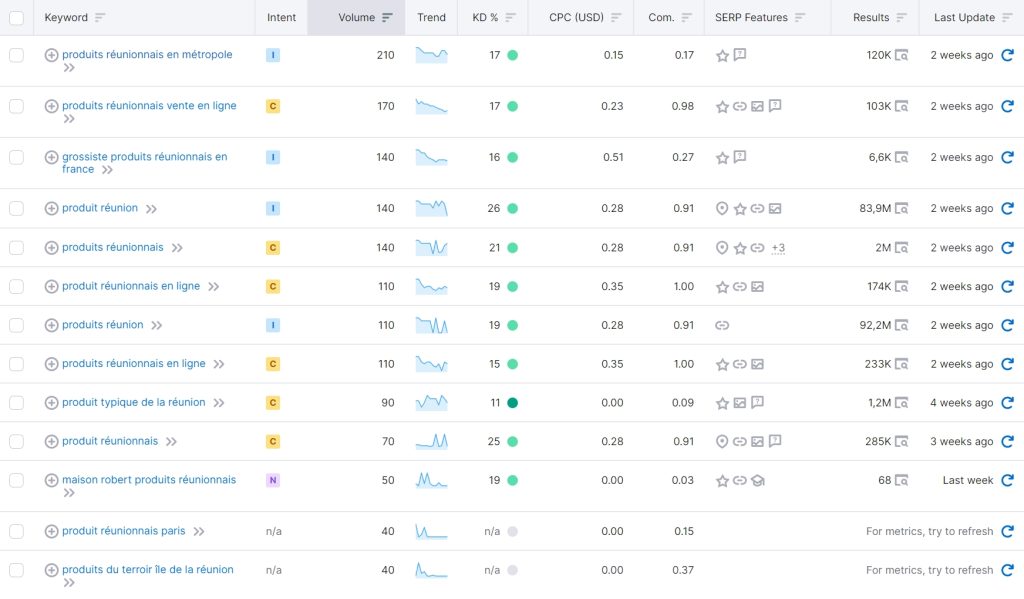
Task: Click the image pack icon for "produit réunionnais en ligne"
Action: point(758,286)
